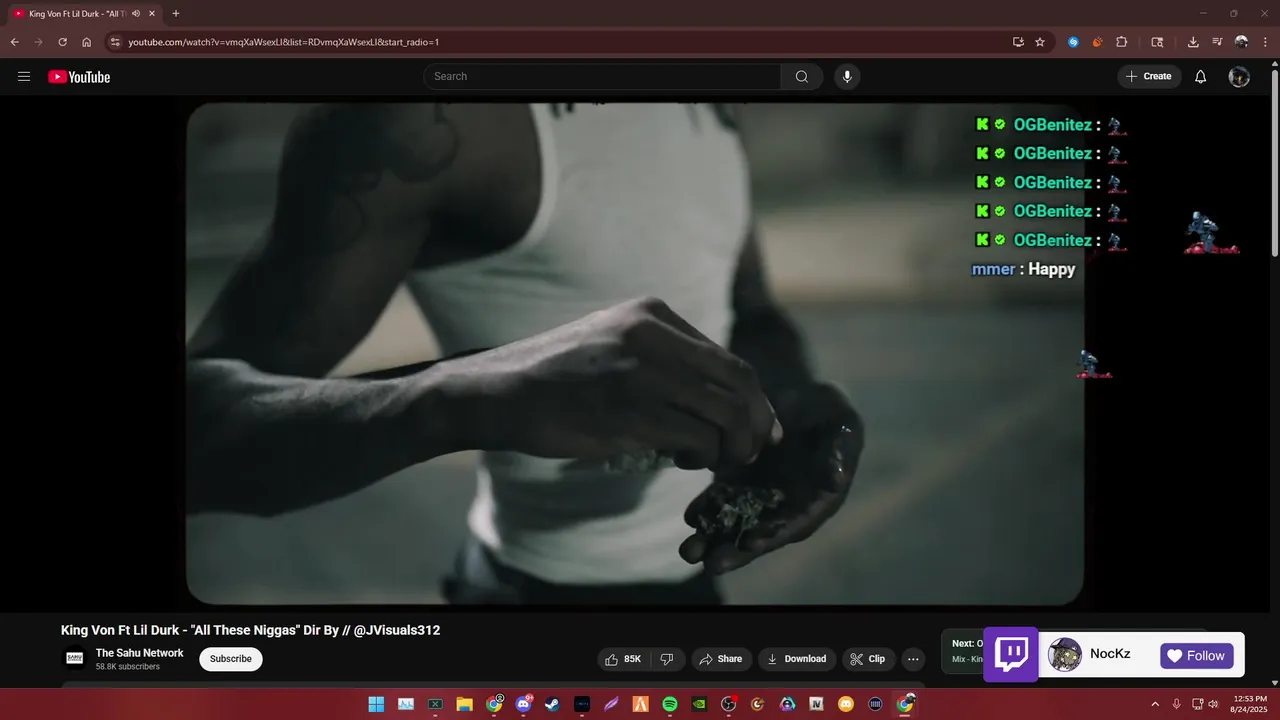
Task: Open the Google Lens search icon in toolbar
Action: click(x=1157, y=42)
